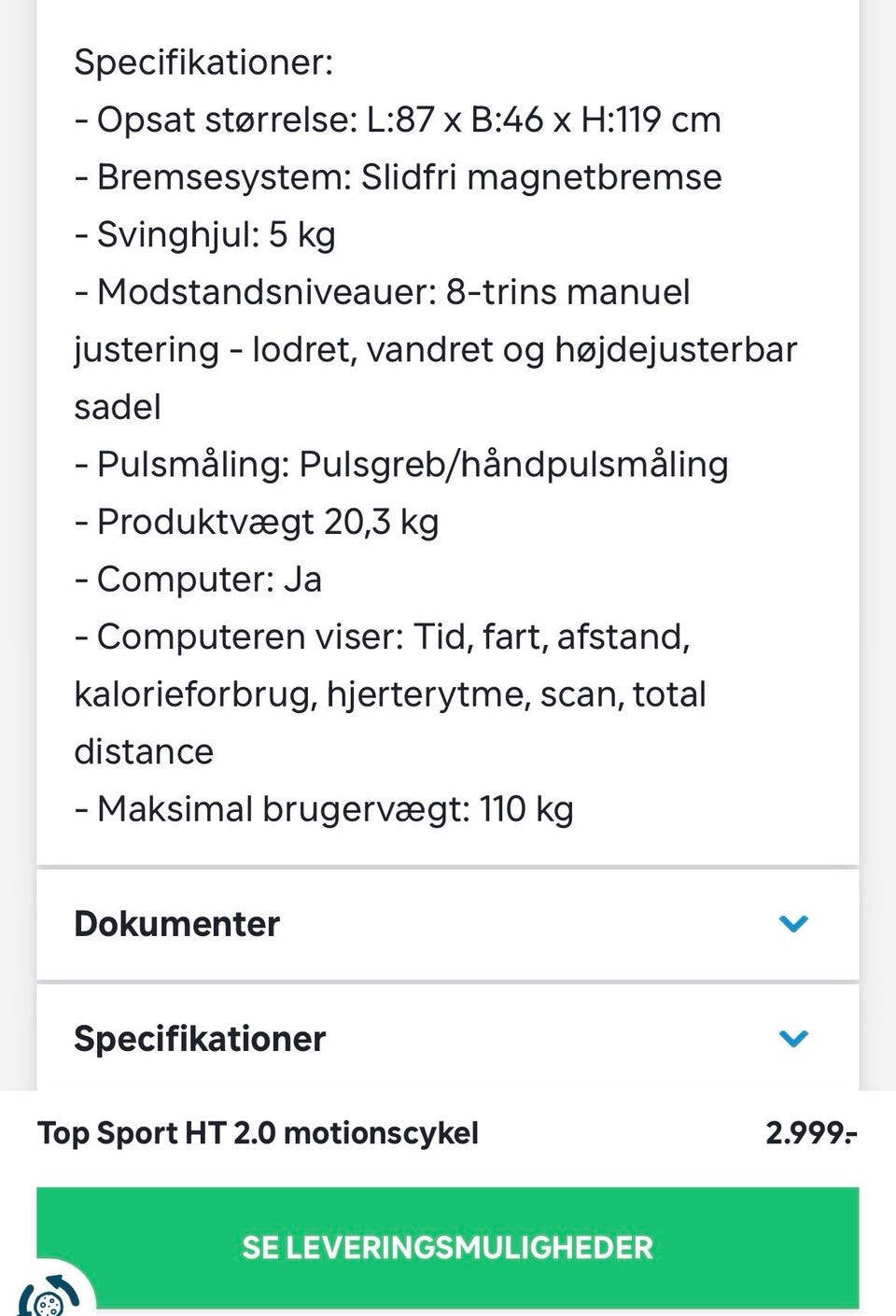896x1316 pixels.
Task: Click the 2.999 price label
Action: pos(810,1133)
